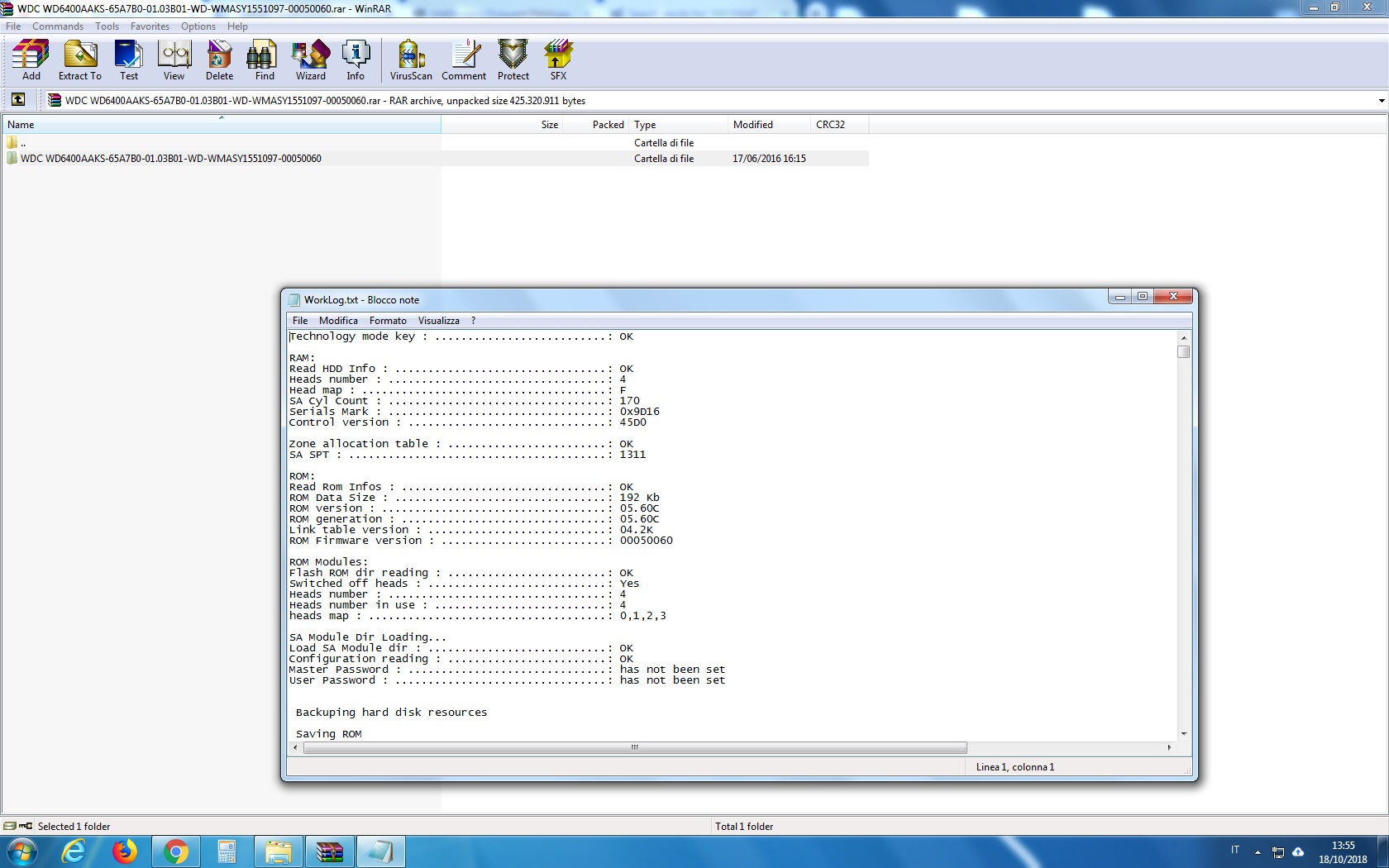
Task: Click the Extract To toolbar icon
Action: [x=80, y=60]
